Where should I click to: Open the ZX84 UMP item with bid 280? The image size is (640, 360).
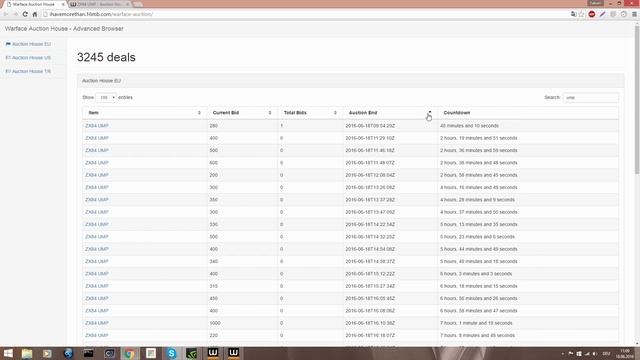click(x=97, y=126)
